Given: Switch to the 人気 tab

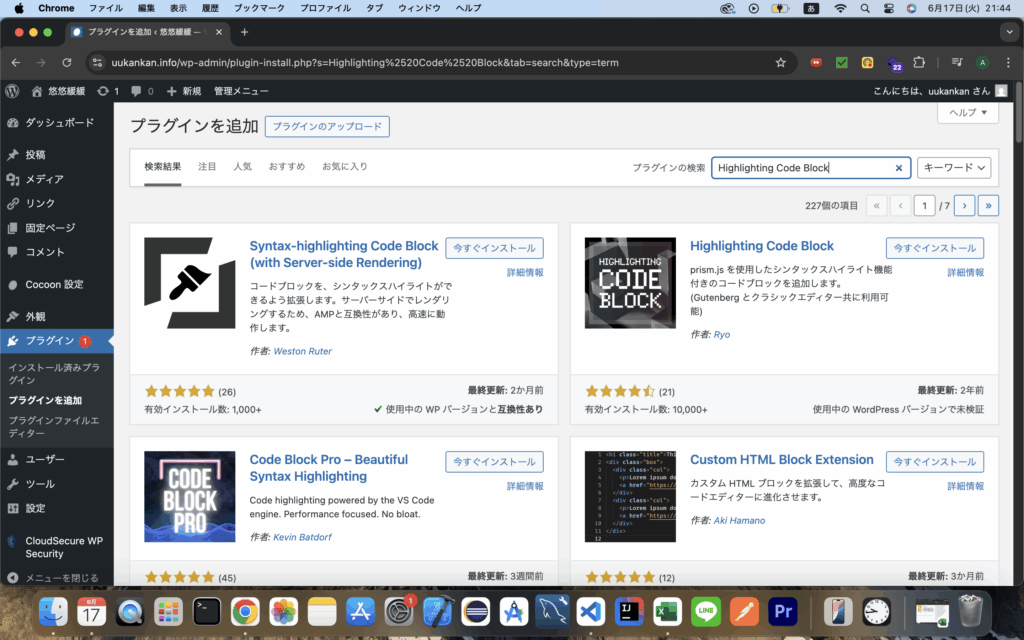Looking at the screenshot, I should coord(242,166).
